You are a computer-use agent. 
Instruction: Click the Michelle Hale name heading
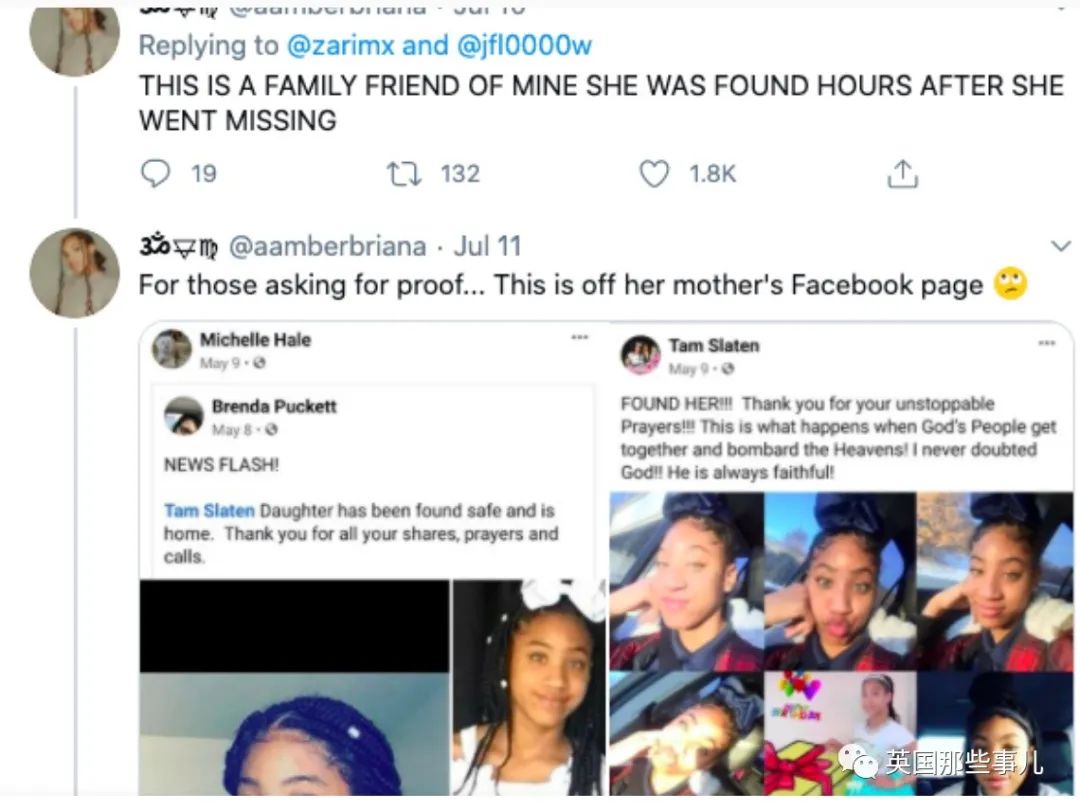tap(255, 340)
